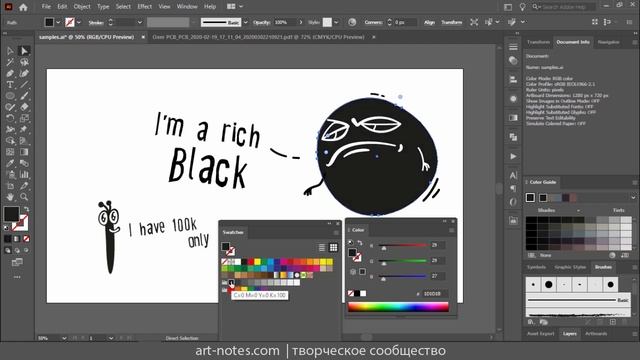
Task: Click the hex color value field
Action: click(x=434, y=293)
